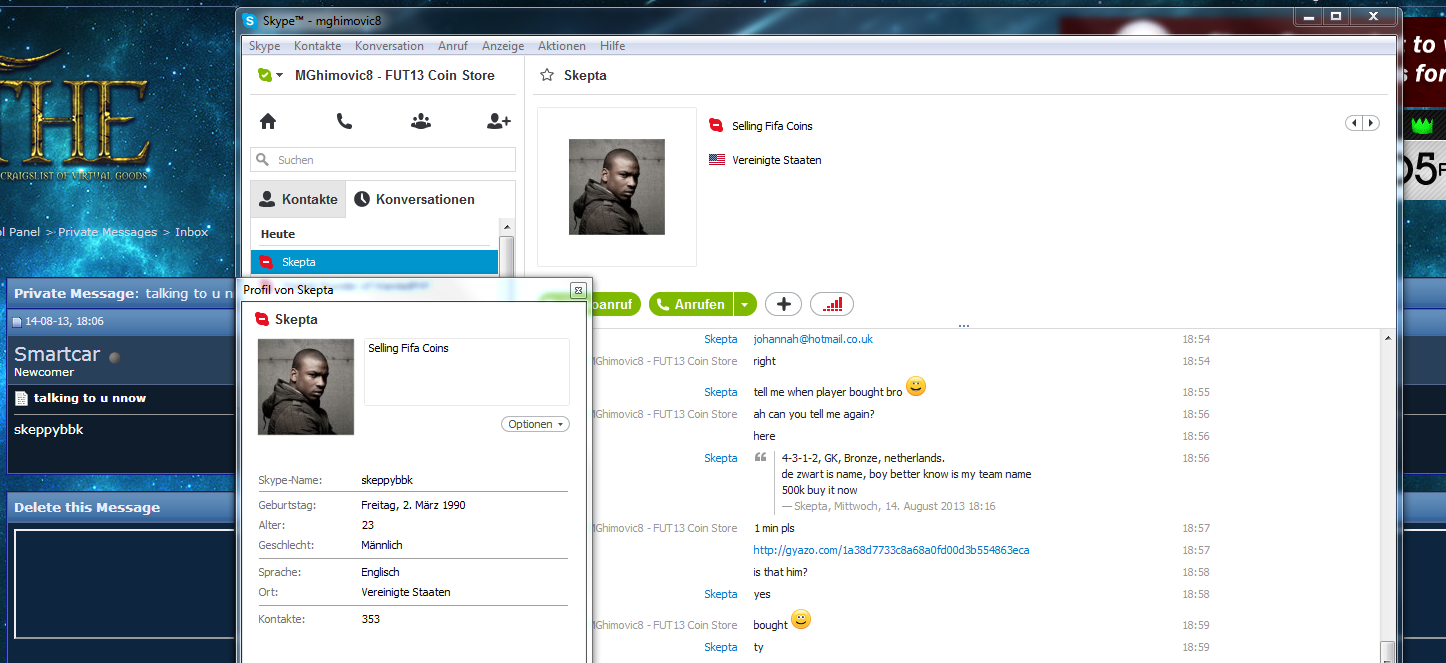1446x663 pixels.
Task: Toggle the favorite star next to Skepta header
Action: [547, 75]
